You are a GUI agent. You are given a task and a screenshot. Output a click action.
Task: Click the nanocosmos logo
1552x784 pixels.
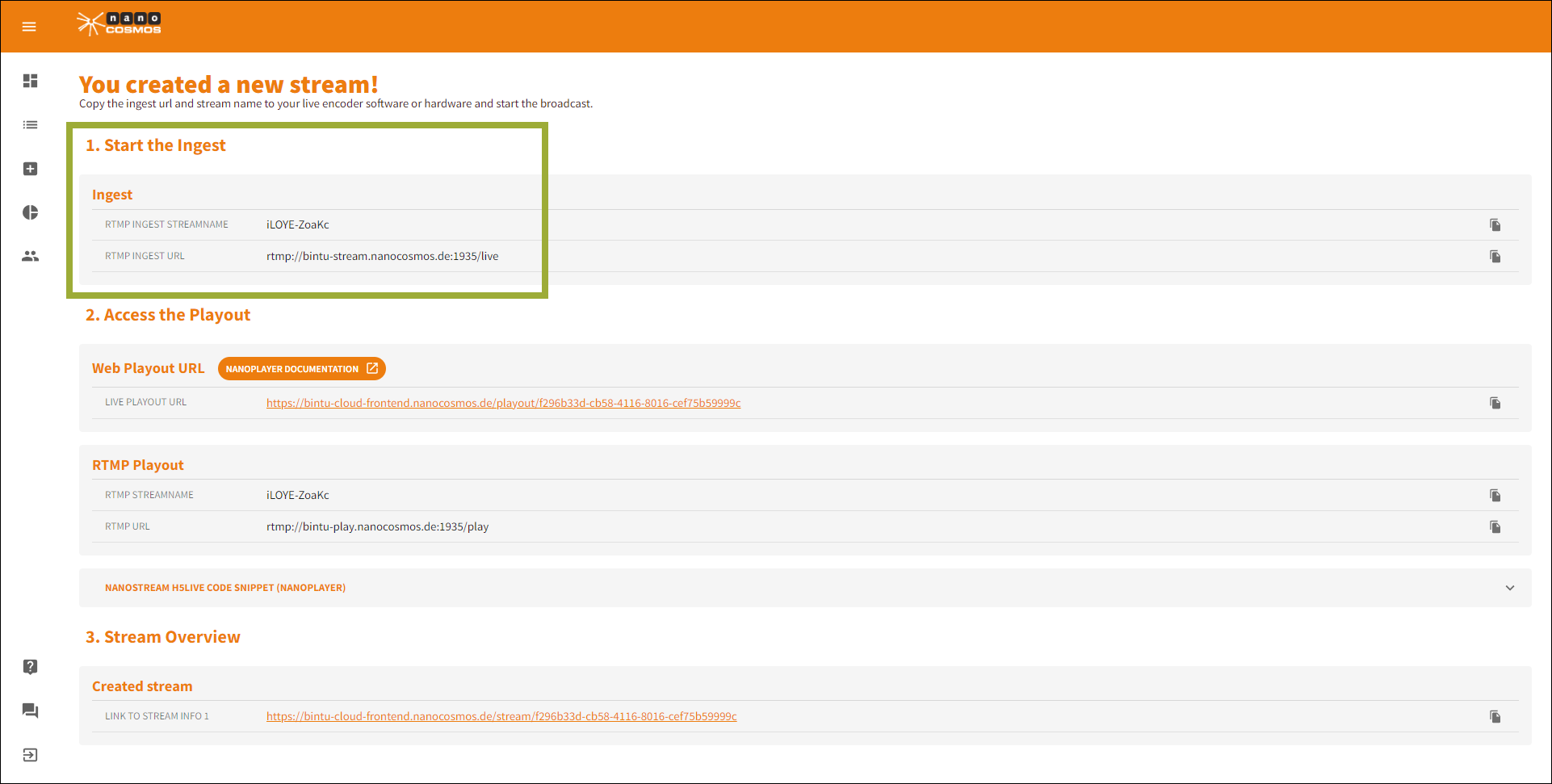point(120,24)
